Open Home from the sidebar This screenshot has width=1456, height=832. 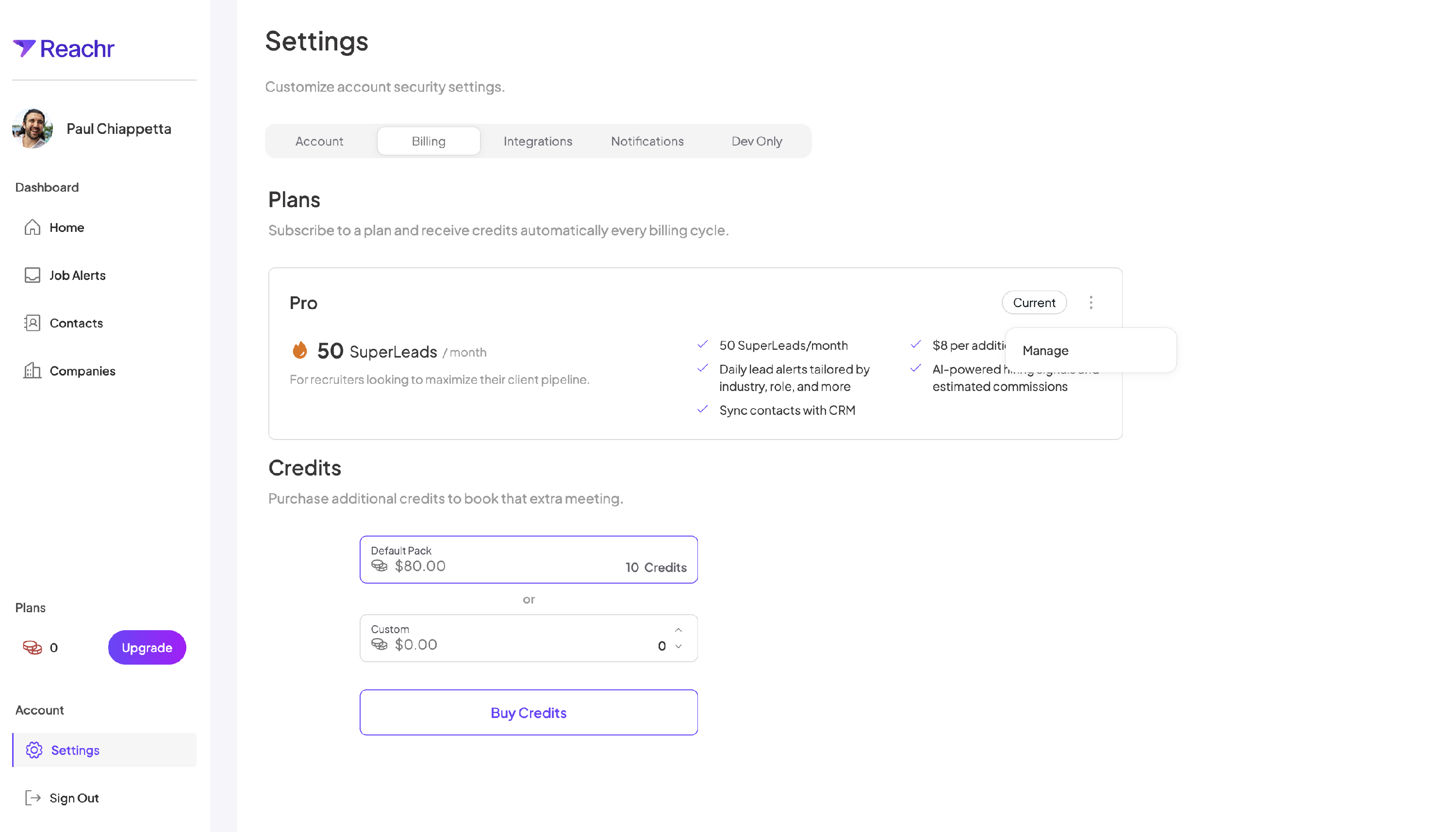(66, 228)
